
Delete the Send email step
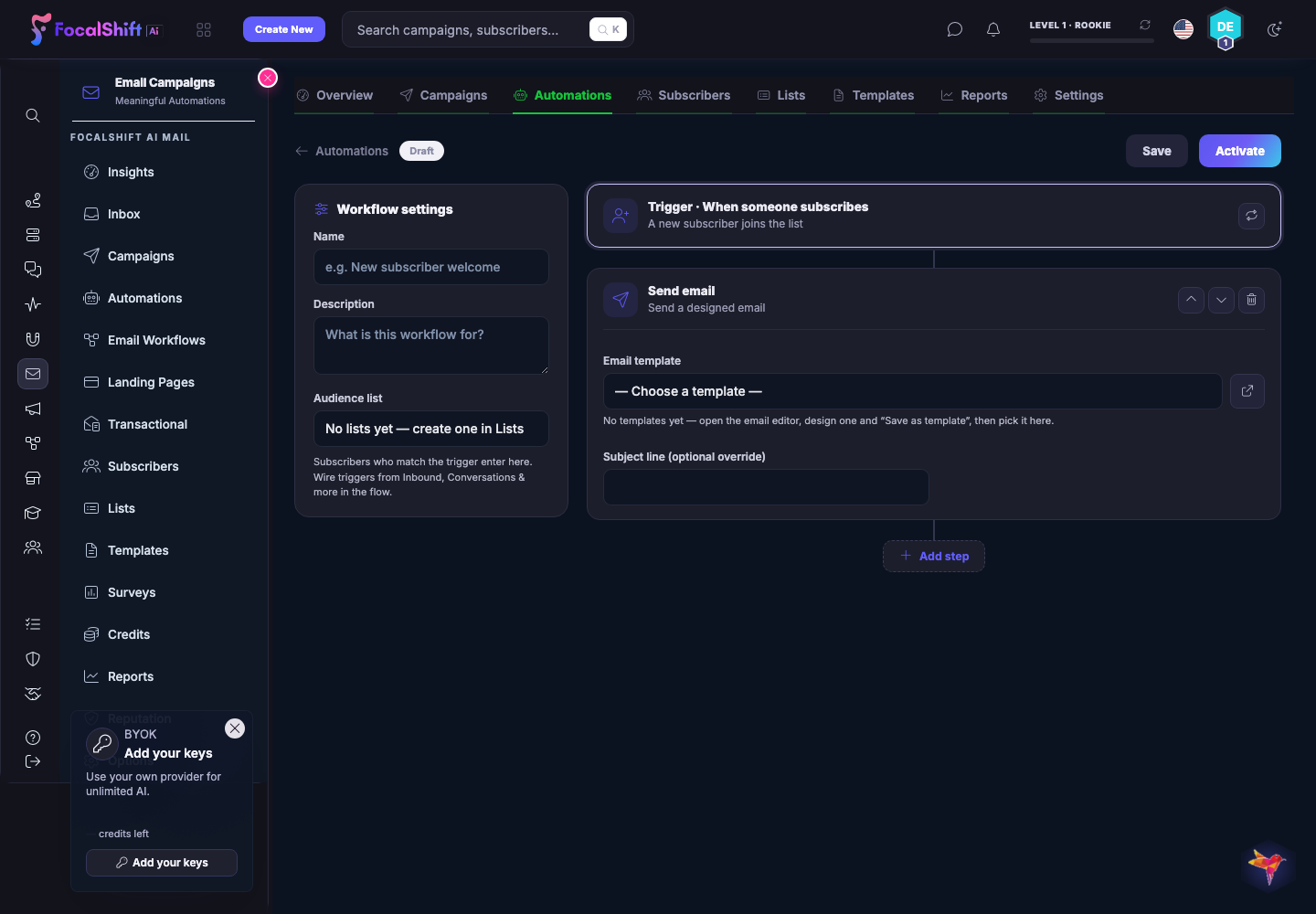(x=1251, y=300)
